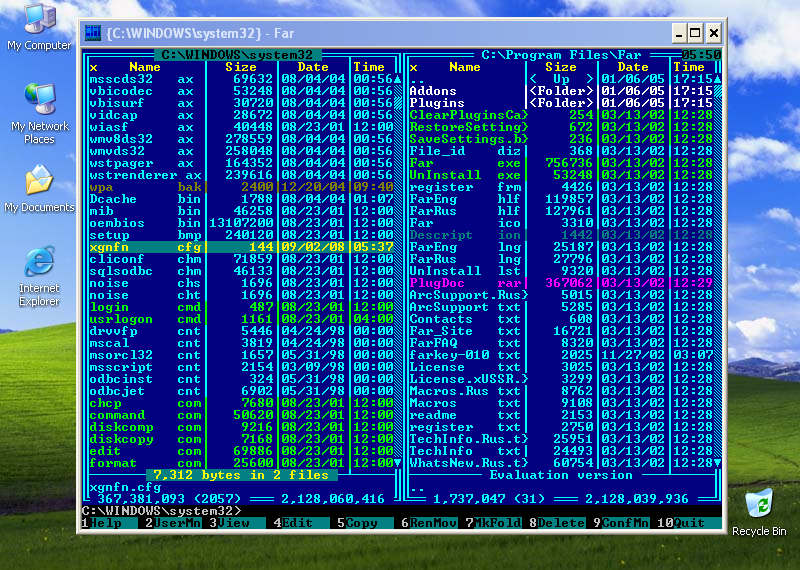This screenshot has width=800, height=570.
Task: Click right panel path header C:\Program Files\Far
Action: (561, 55)
